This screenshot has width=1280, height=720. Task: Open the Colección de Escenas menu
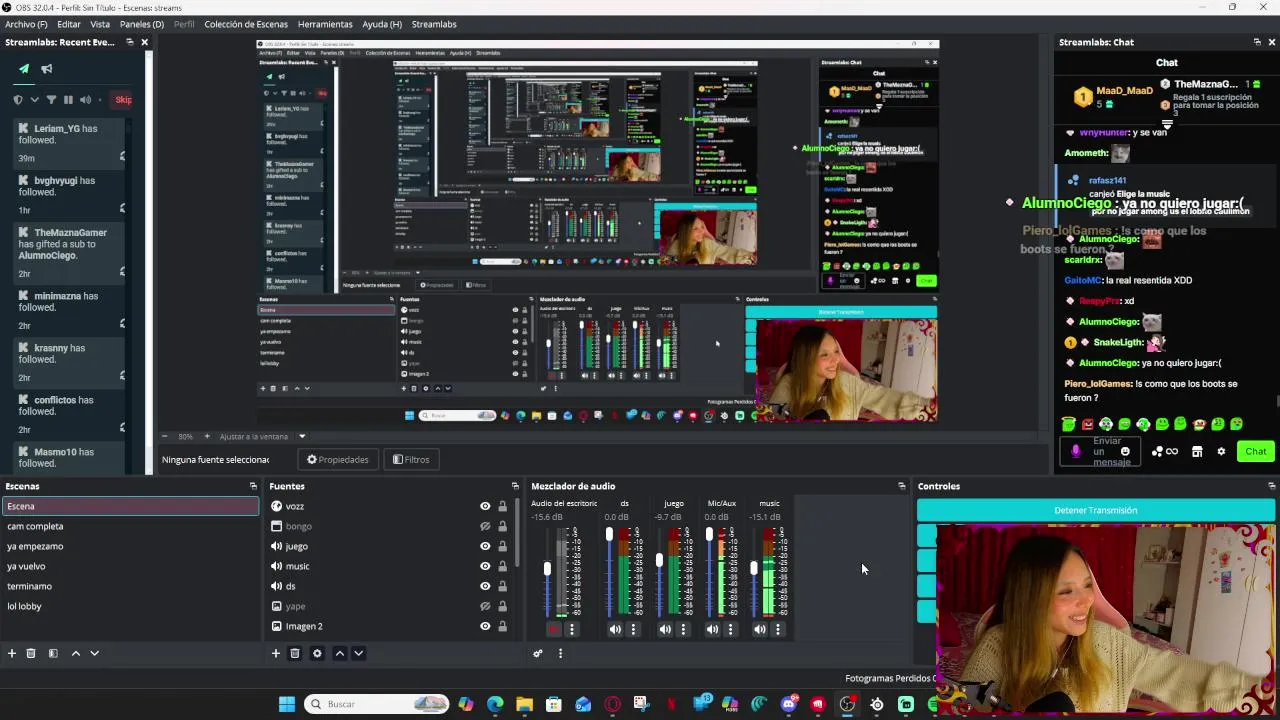tap(246, 24)
